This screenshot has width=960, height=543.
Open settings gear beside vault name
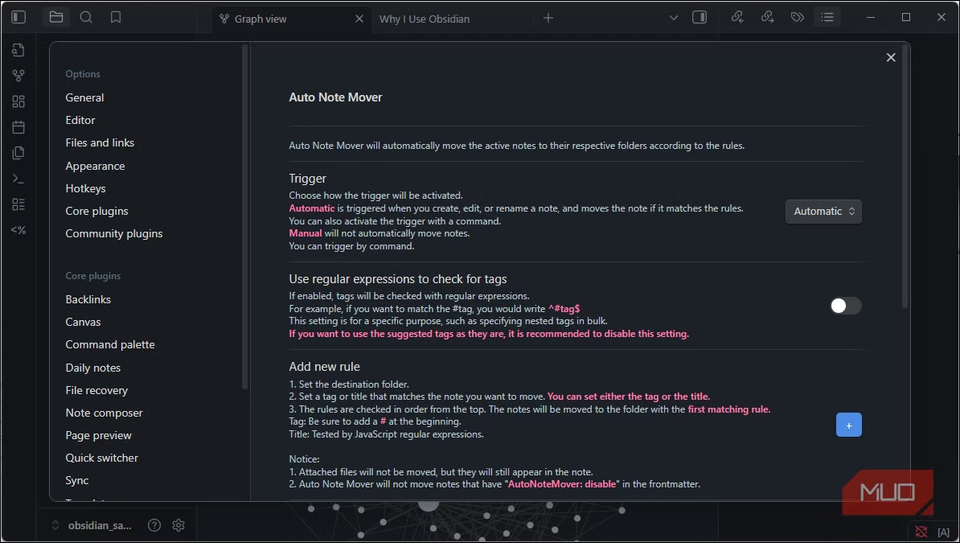(x=179, y=525)
